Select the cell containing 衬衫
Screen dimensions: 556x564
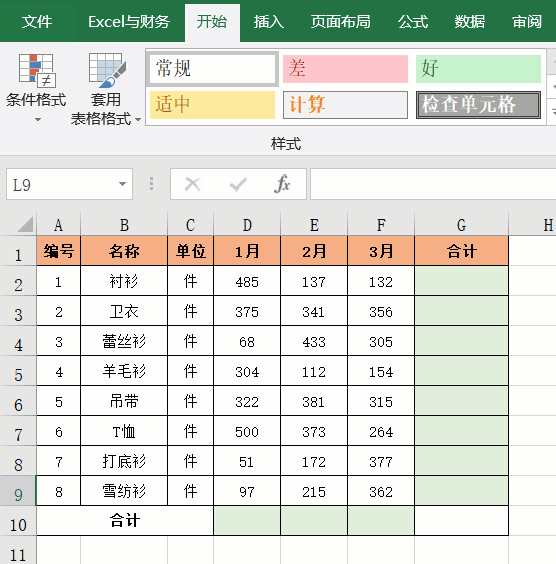tap(124, 281)
